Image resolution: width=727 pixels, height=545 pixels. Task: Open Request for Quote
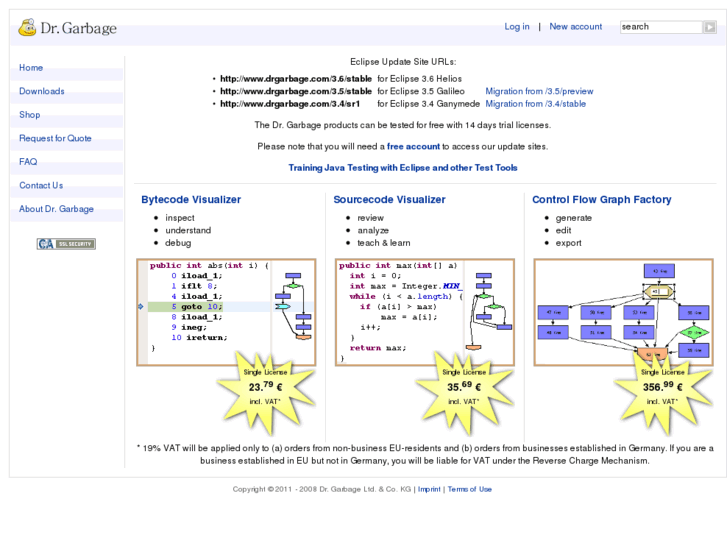(x=55, y=138)
